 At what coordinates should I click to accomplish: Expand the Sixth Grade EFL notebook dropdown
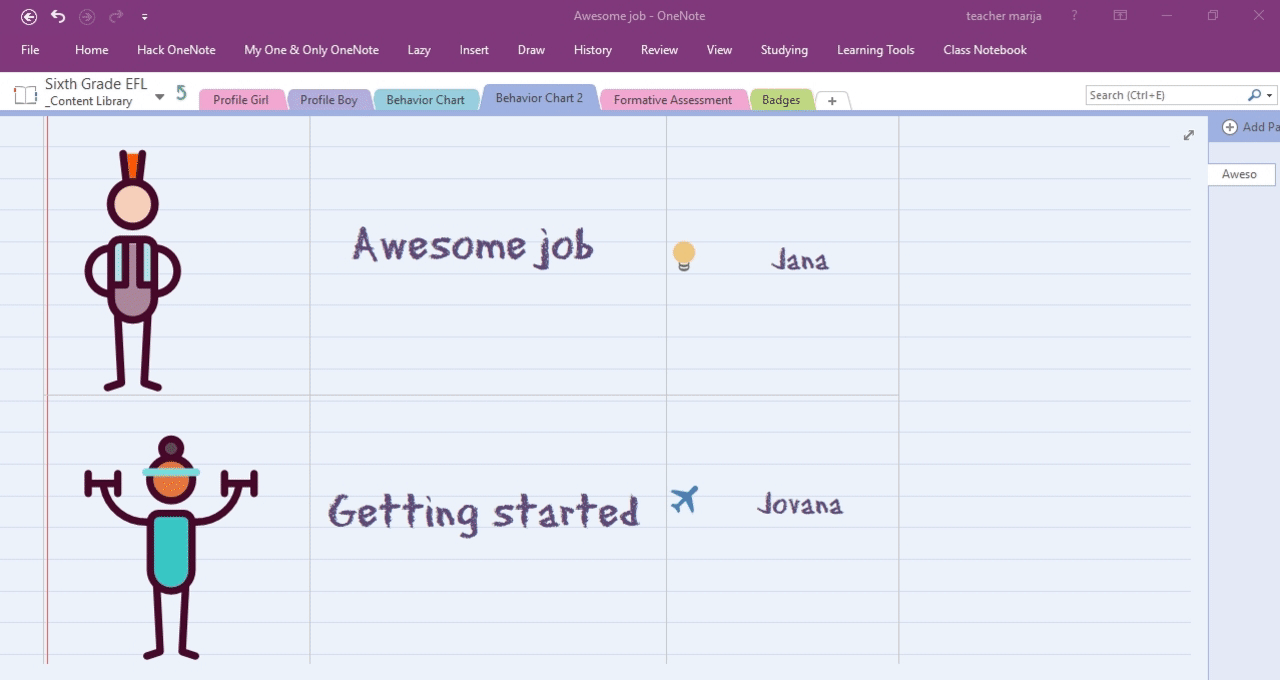(159, 97)
